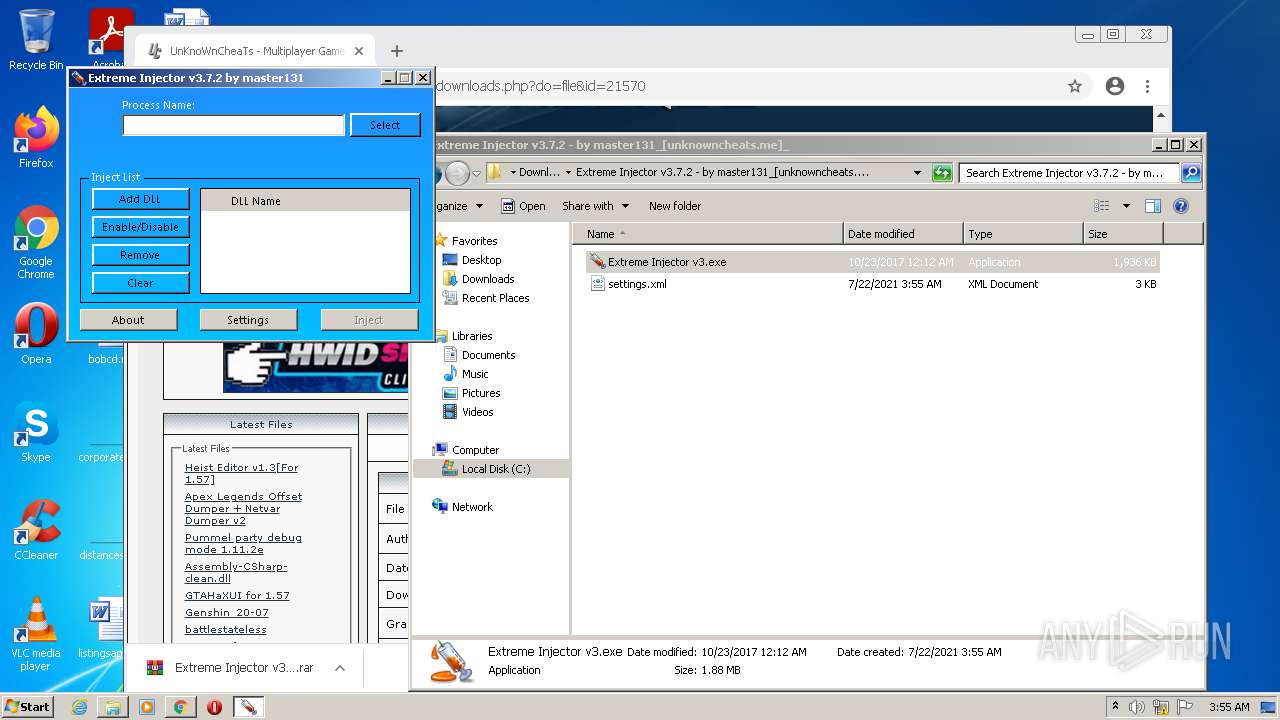
Task: Sort files by Size column
Action: coord(1123,234)
